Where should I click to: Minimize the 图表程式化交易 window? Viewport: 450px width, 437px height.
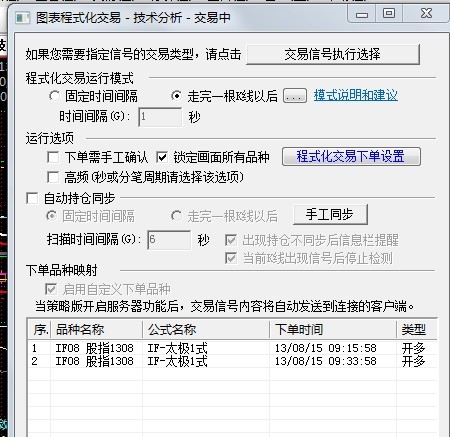(362, 14)
